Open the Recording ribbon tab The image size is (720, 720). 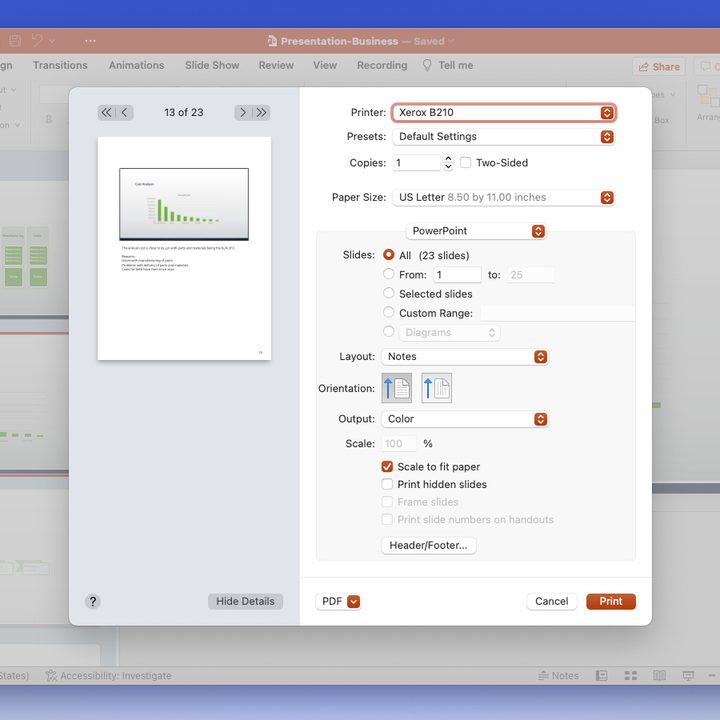click(x=382, y=65)
